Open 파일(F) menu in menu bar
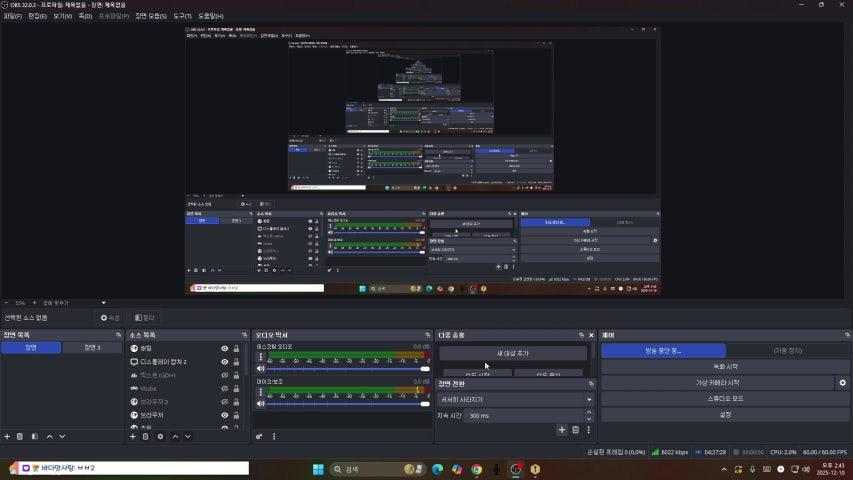Image resolution: width=853 pixels, height=480 pixels. [13, 16]
